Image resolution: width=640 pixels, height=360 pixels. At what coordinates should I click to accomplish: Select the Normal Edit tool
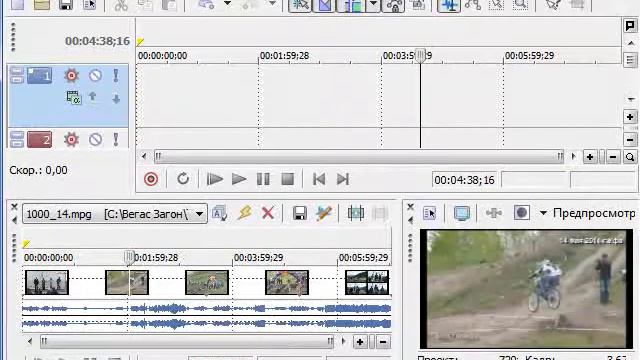pyautogui.click(x=449, y=6)
